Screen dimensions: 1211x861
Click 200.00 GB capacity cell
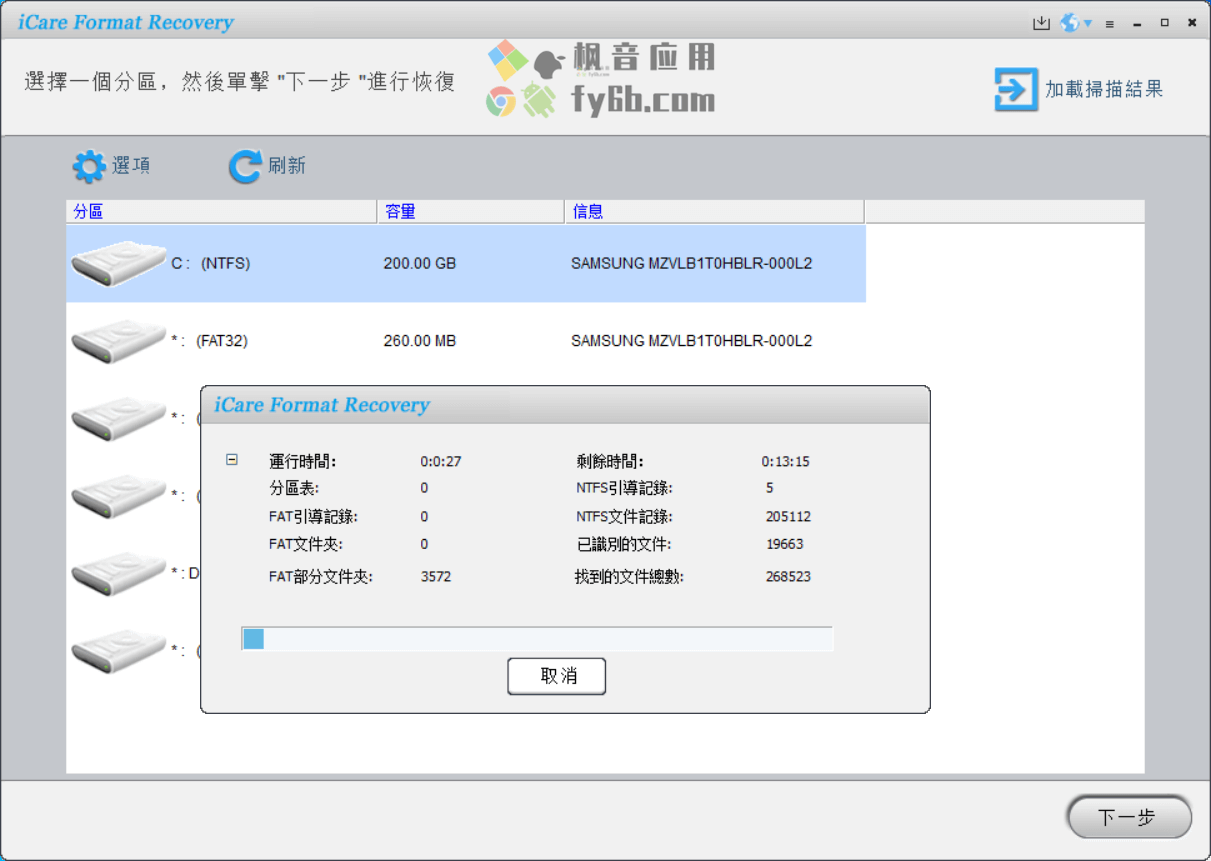[x=420, y=264]
